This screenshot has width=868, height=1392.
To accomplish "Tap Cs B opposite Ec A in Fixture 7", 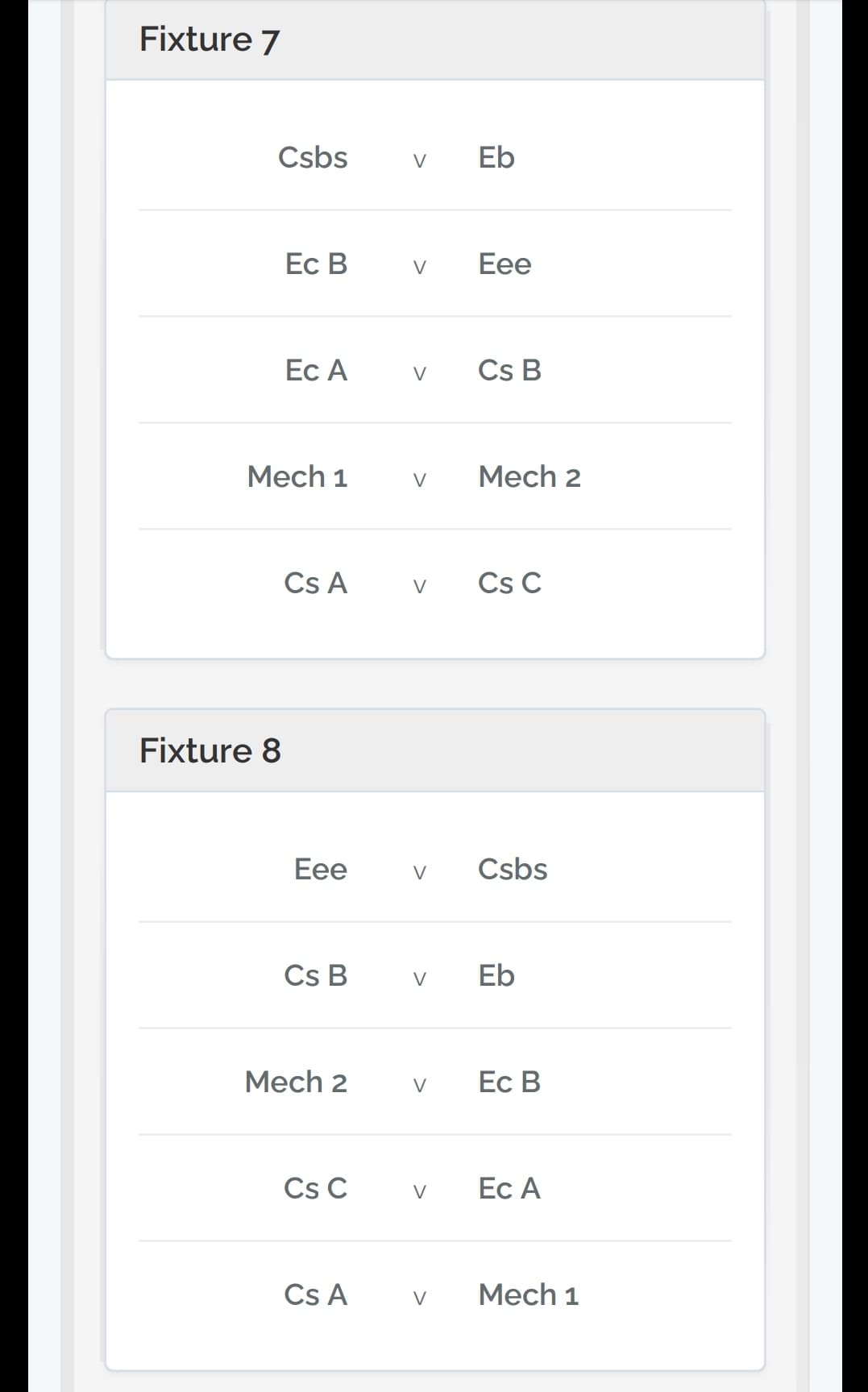I will [509, 370].
